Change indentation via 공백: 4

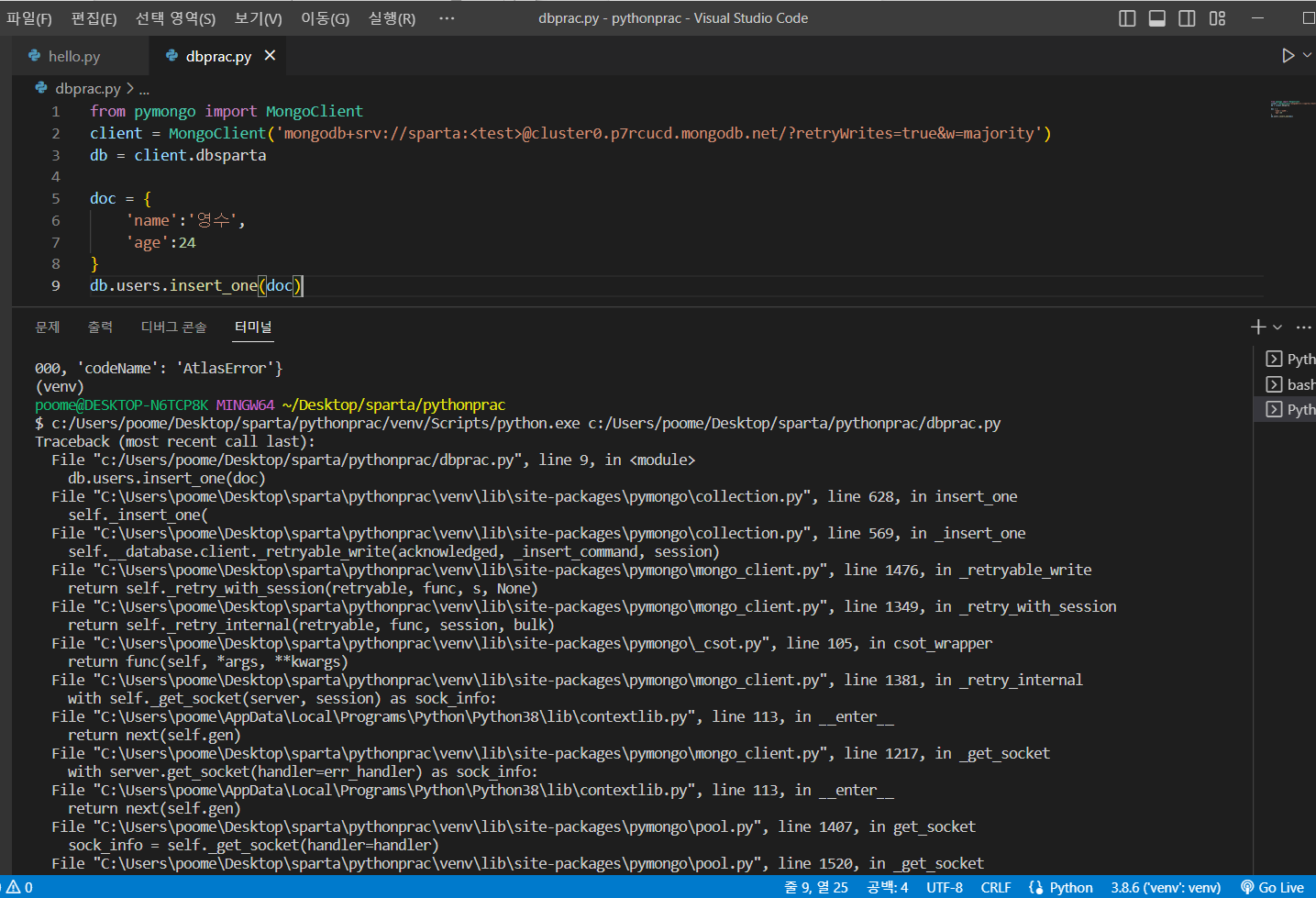(x=888, y=887)
